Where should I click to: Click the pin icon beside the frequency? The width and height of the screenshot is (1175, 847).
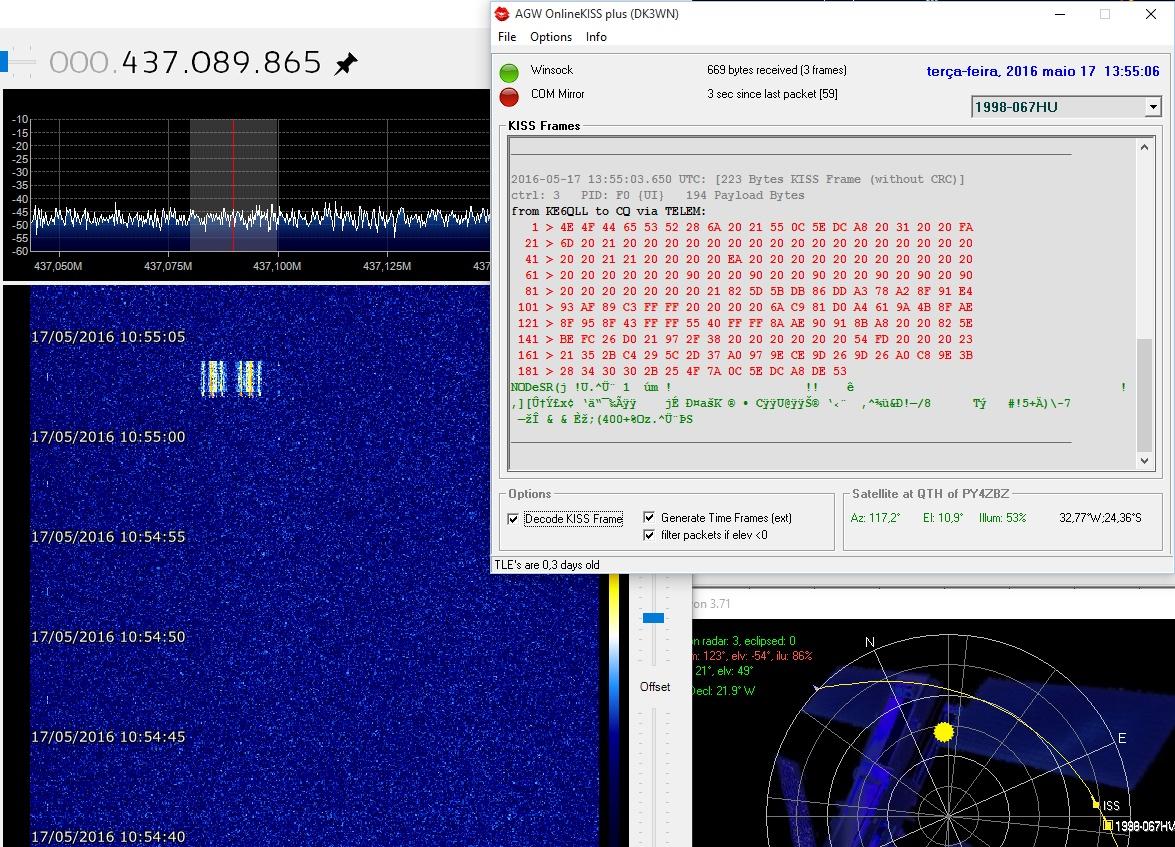[x=345, y=64]
